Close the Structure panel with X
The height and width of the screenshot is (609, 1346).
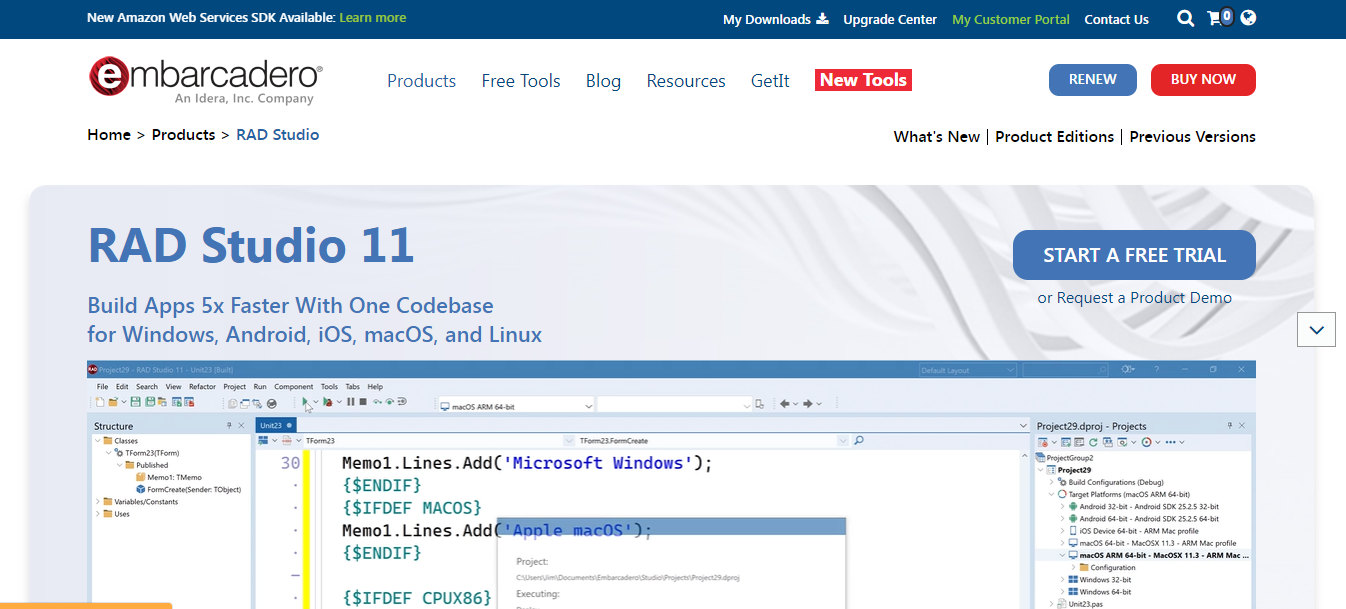point(241,426)
